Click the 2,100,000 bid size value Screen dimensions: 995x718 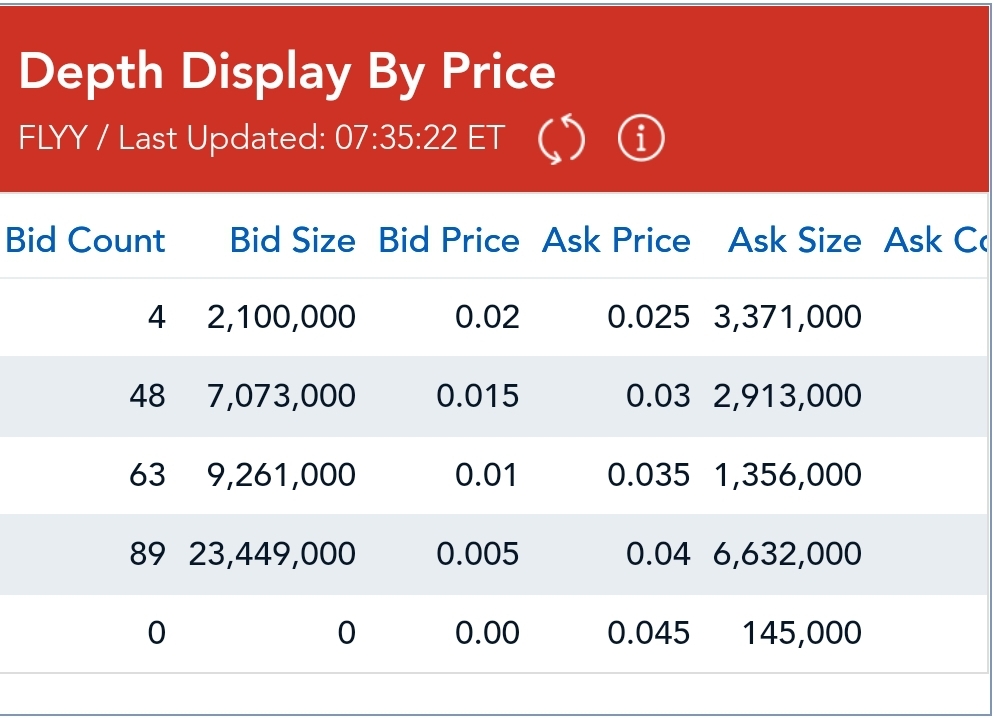281,318
